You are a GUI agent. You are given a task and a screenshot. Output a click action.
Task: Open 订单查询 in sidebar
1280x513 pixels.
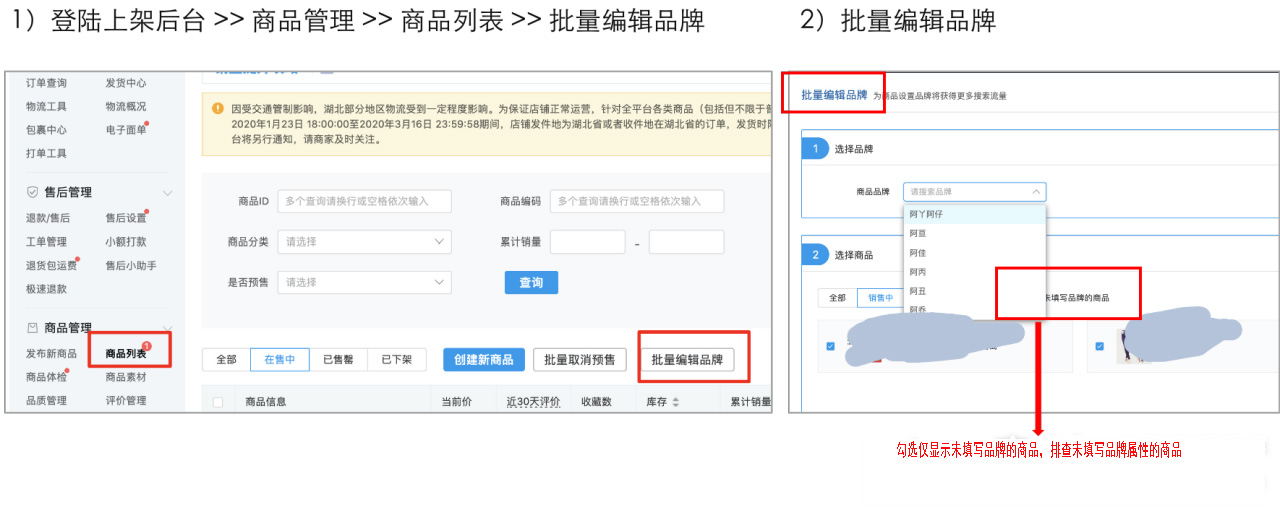tap(46, 83)
